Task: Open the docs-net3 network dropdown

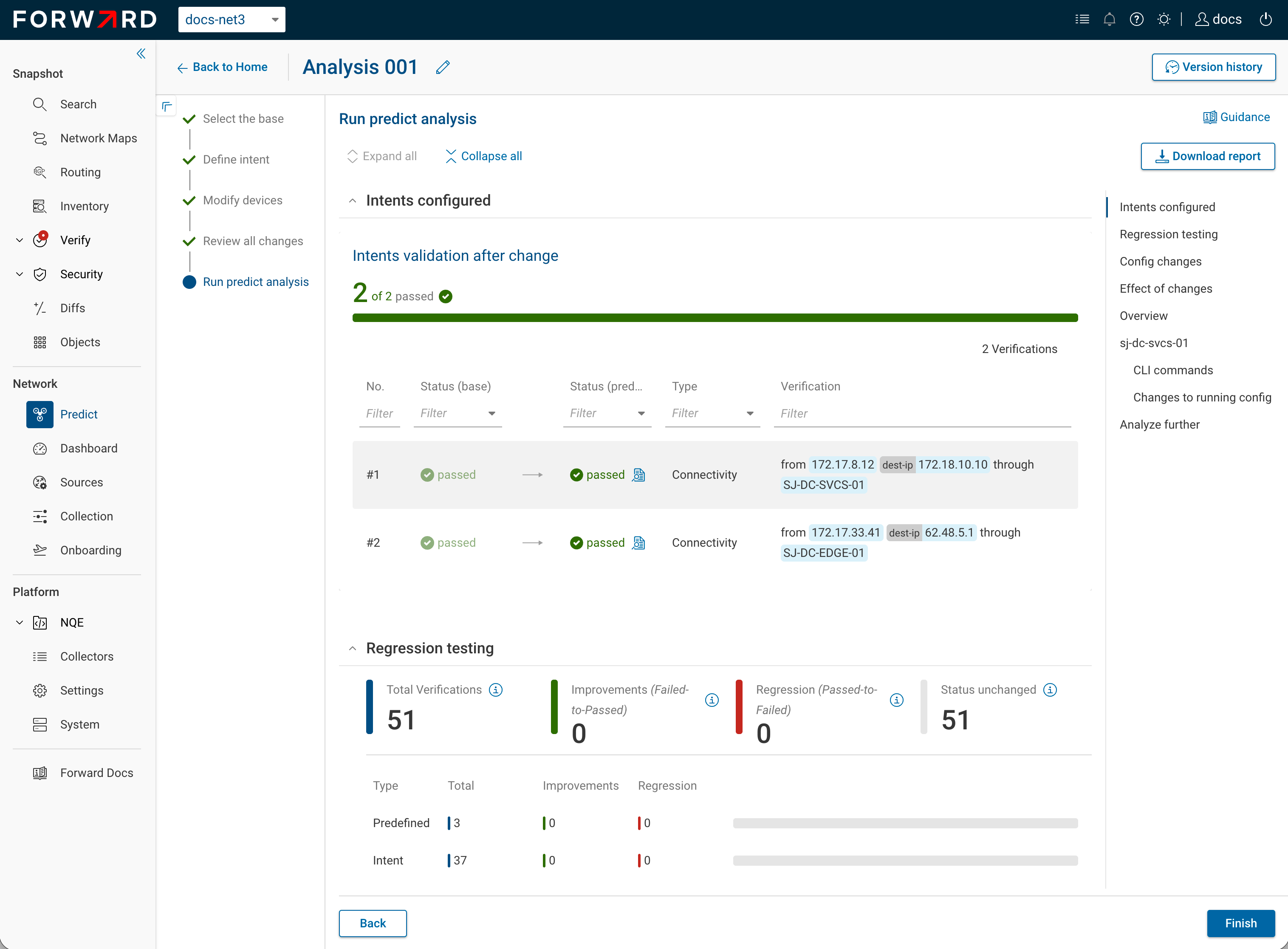Action: pos(232,20)
